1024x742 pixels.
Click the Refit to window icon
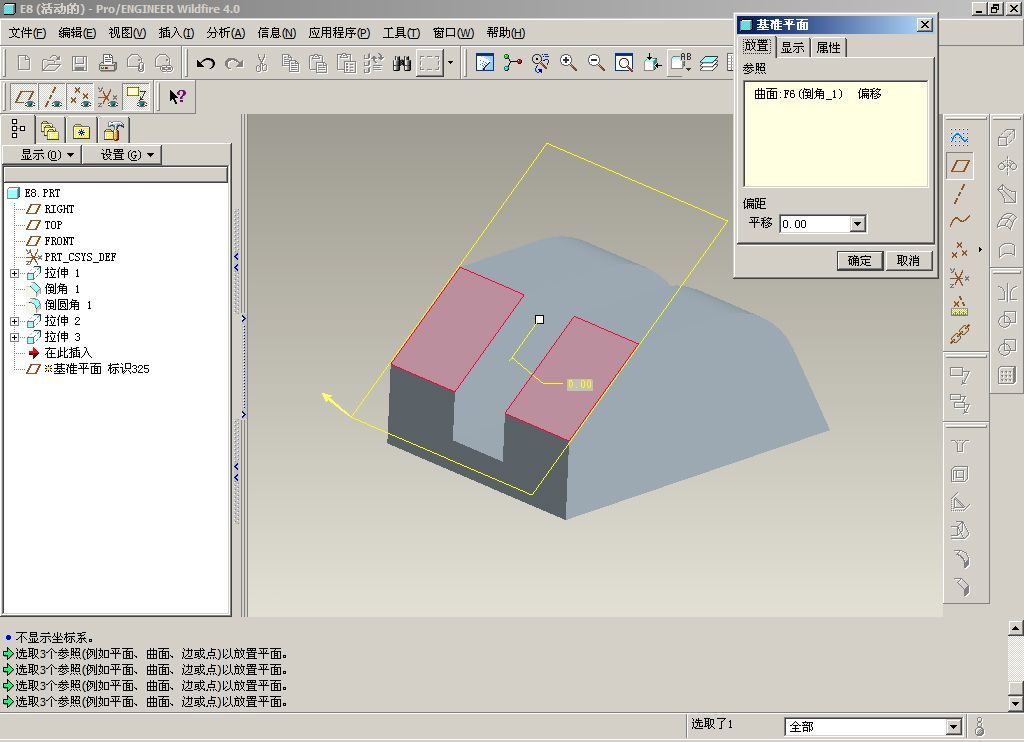coord(624,63)
